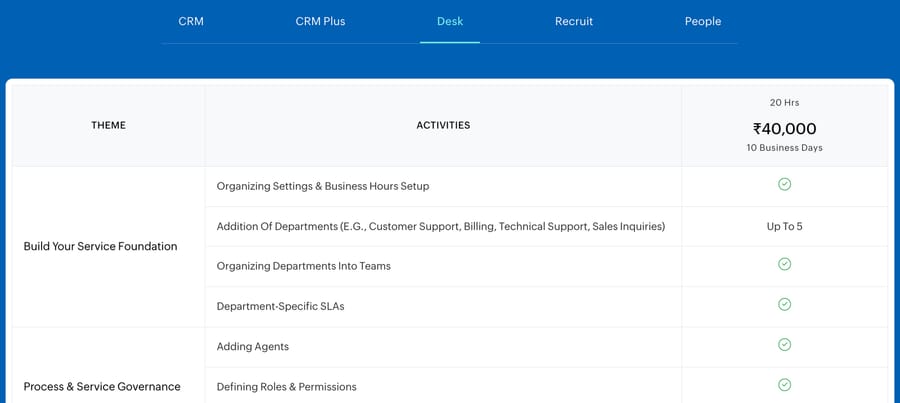Open the People tab
This screenshot has width=900, height=403.
703,22
